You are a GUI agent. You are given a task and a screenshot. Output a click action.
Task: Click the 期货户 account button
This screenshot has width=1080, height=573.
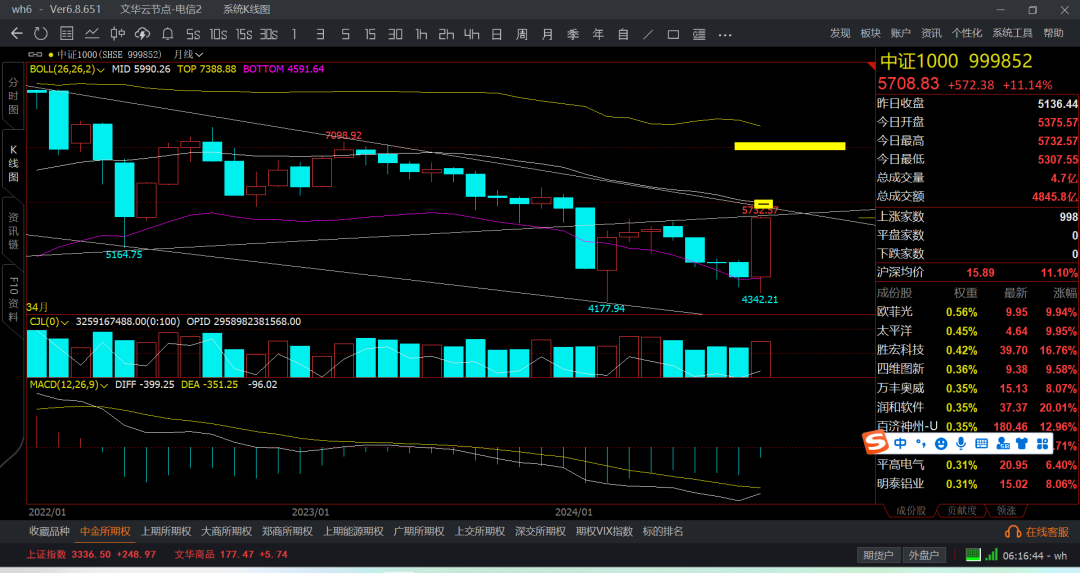click(x=877, y=555)
